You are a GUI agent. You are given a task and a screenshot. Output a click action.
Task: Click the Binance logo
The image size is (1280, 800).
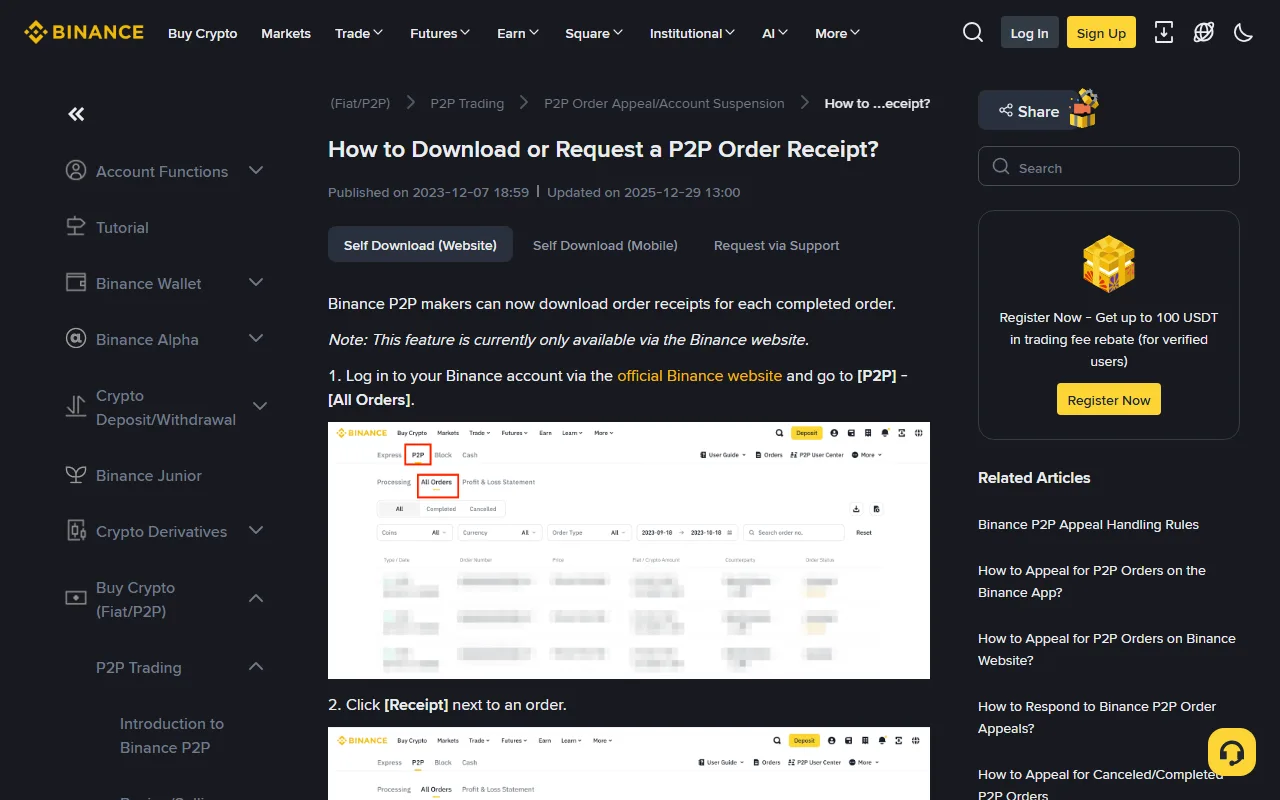click(84, 33)
